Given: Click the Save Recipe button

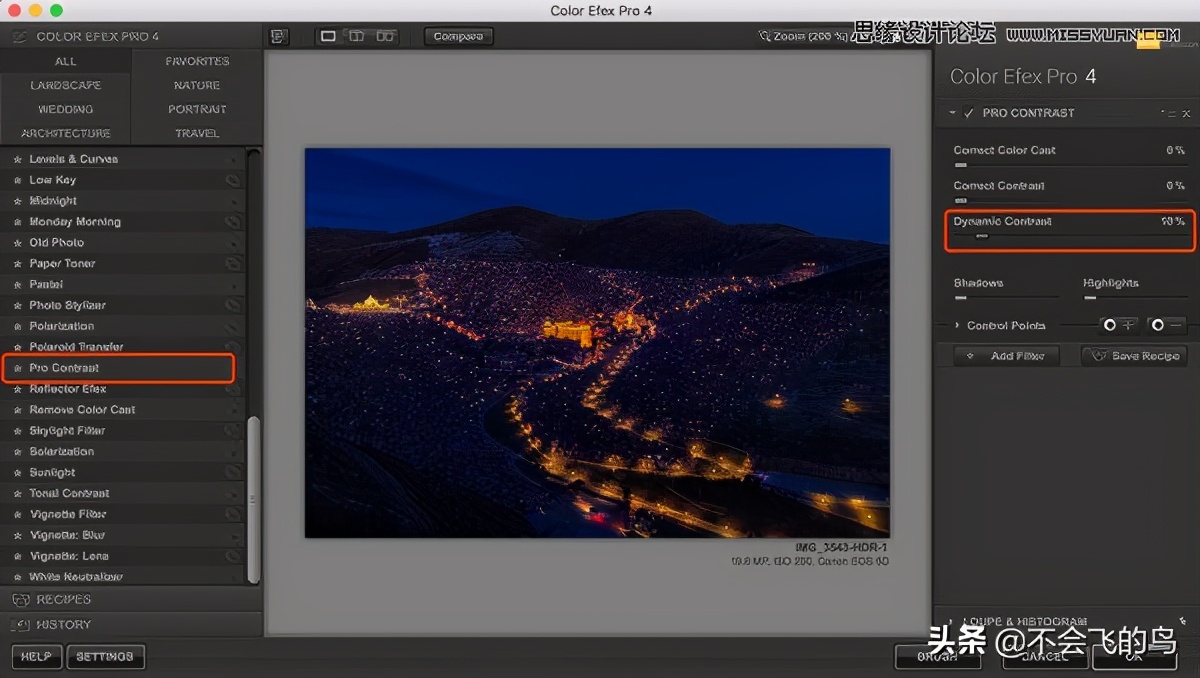Looking at the screenshot, I should pos(1135,355).
